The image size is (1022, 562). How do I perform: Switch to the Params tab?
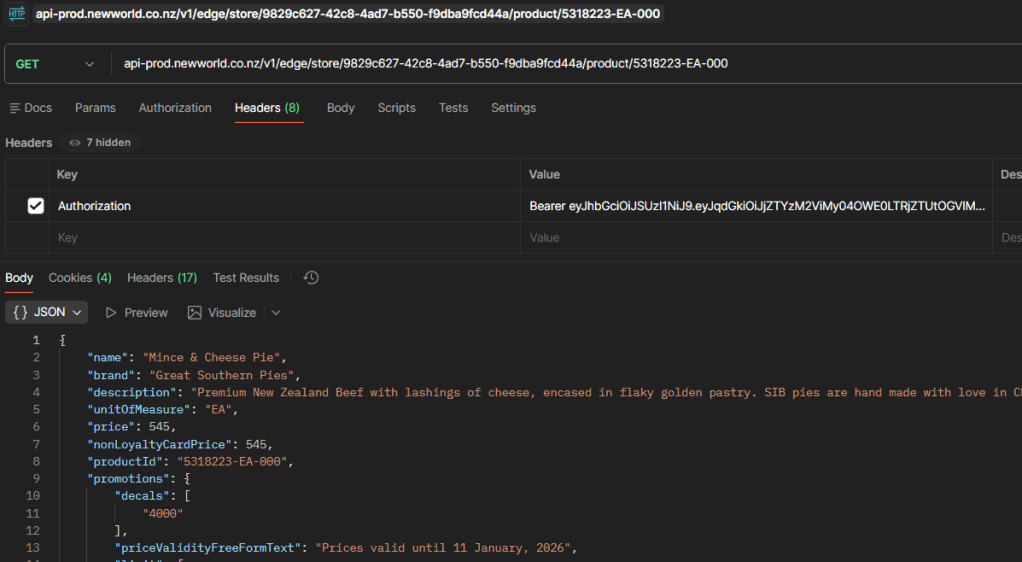pos(95,108)
